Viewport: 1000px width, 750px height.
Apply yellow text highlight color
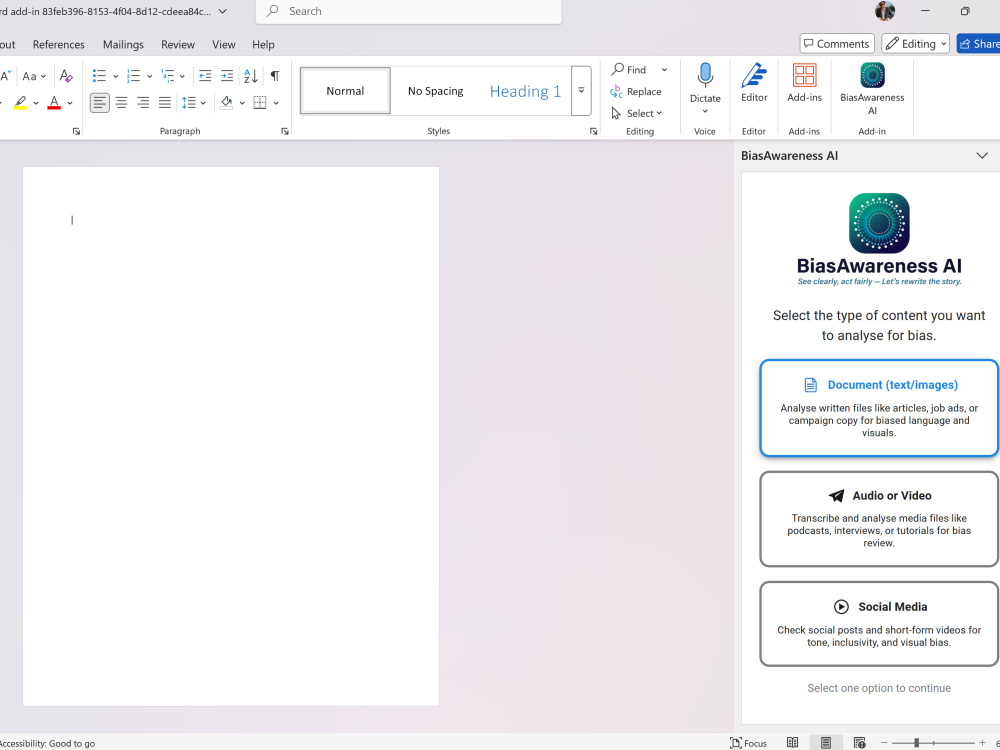(x=20, y=102)
